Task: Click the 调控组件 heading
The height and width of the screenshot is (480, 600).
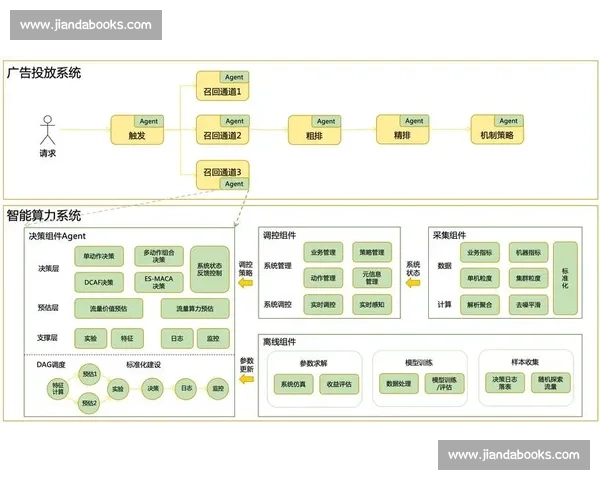Action: pyautogui.click(x=279, y=235)
